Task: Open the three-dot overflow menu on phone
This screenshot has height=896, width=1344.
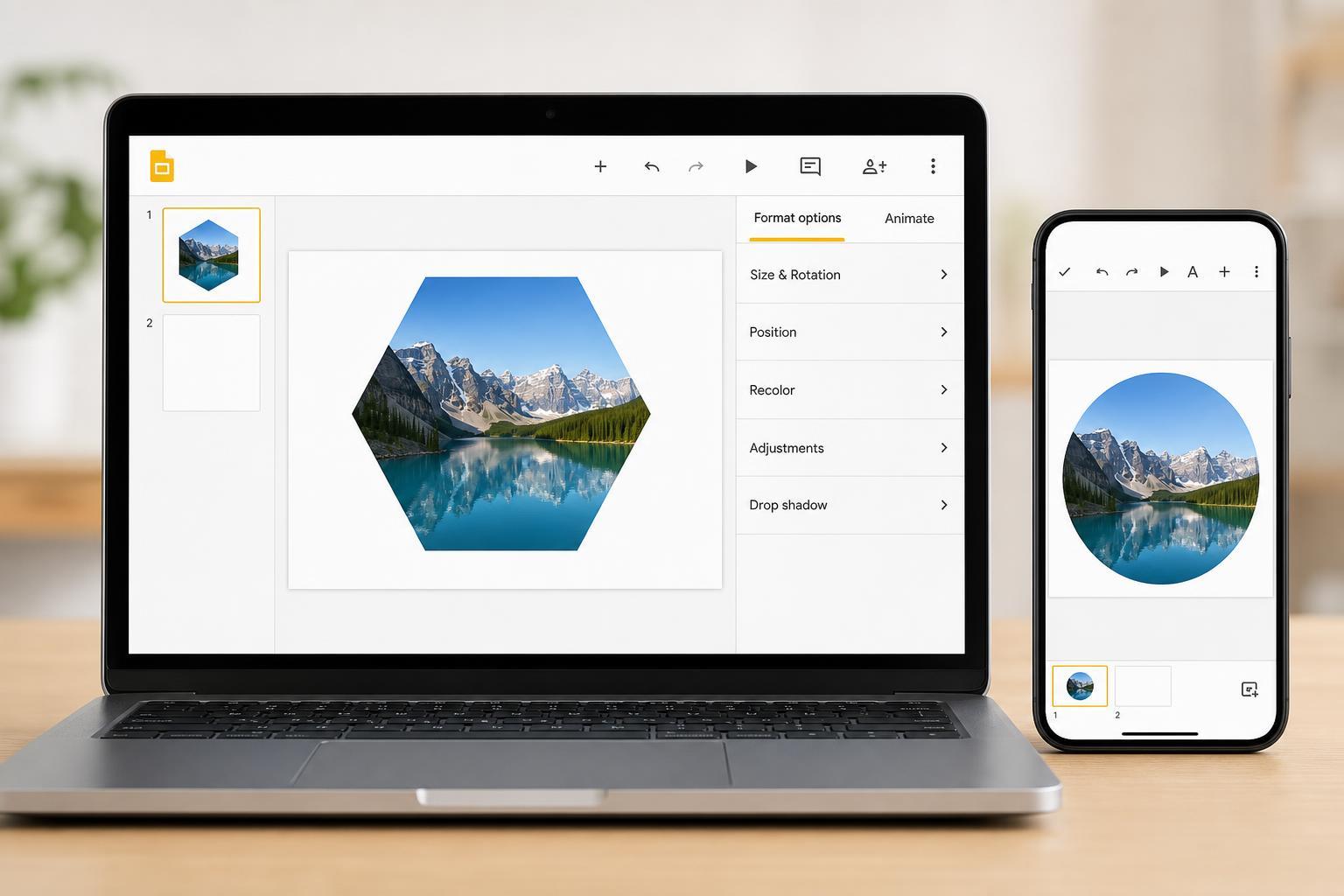Action: coord(1256,272)
